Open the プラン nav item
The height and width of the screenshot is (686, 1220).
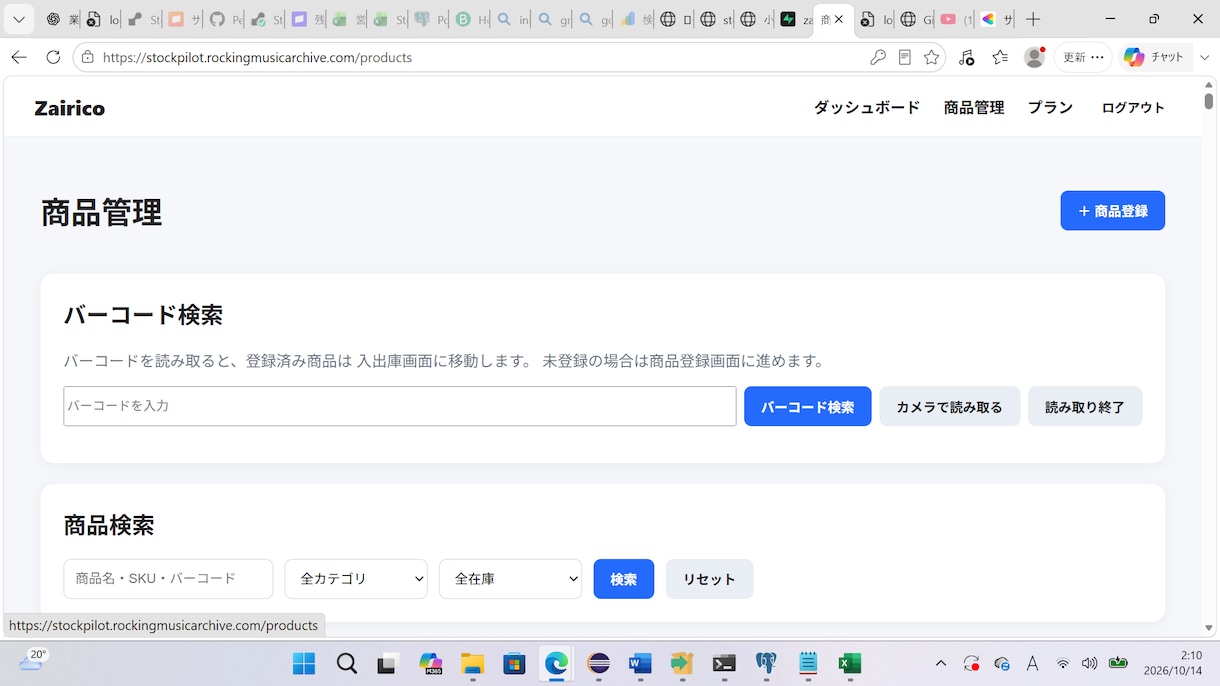pyautogui.click(x=1050, y=108)
